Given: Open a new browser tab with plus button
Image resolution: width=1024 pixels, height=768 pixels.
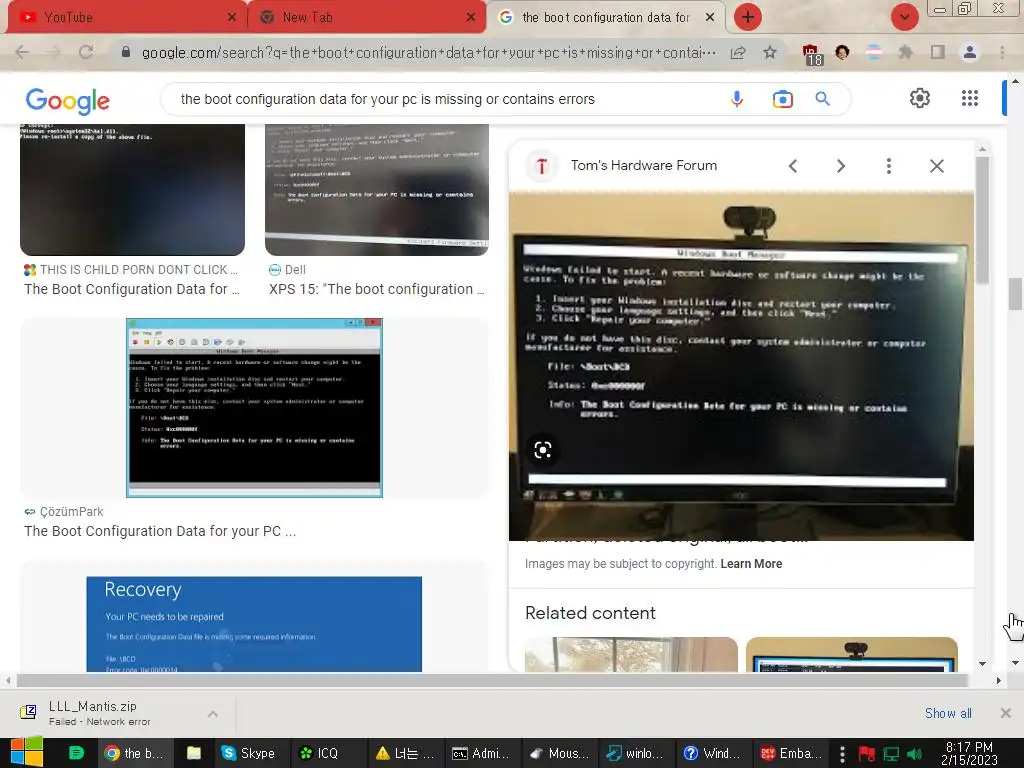Looking at the screenshot, I should tap(748, 17).
